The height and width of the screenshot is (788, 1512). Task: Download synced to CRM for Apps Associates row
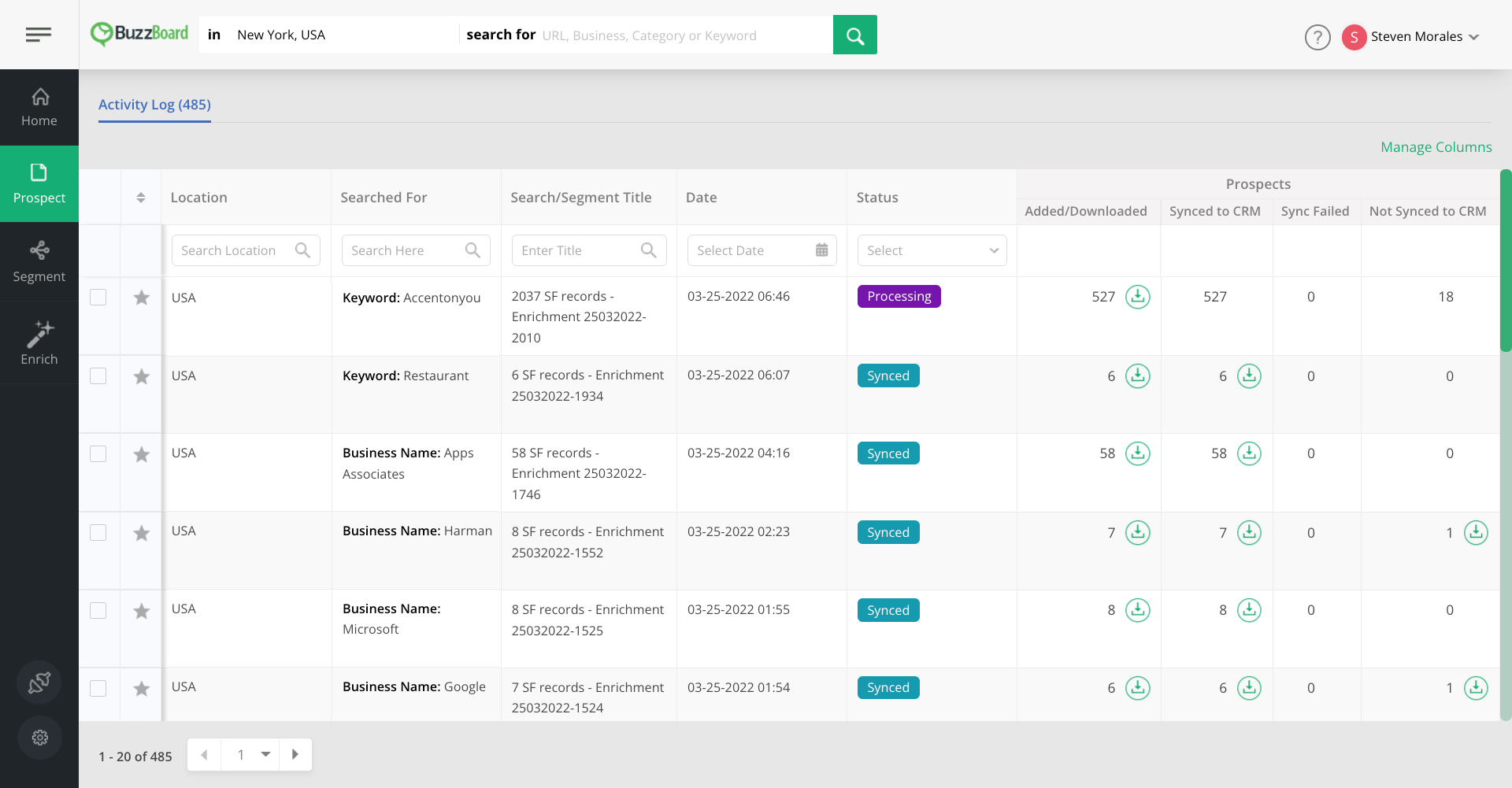[x=1249, y=453]
